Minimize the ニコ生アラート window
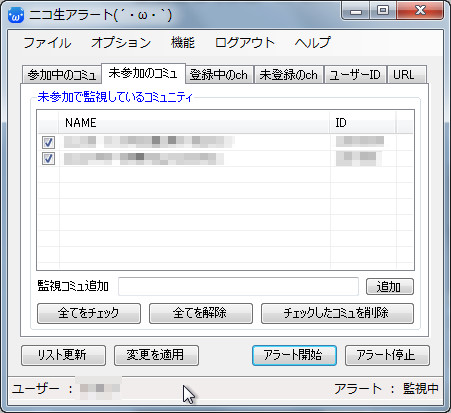Screen dimensions: 451x413 [x=356, y=11]
